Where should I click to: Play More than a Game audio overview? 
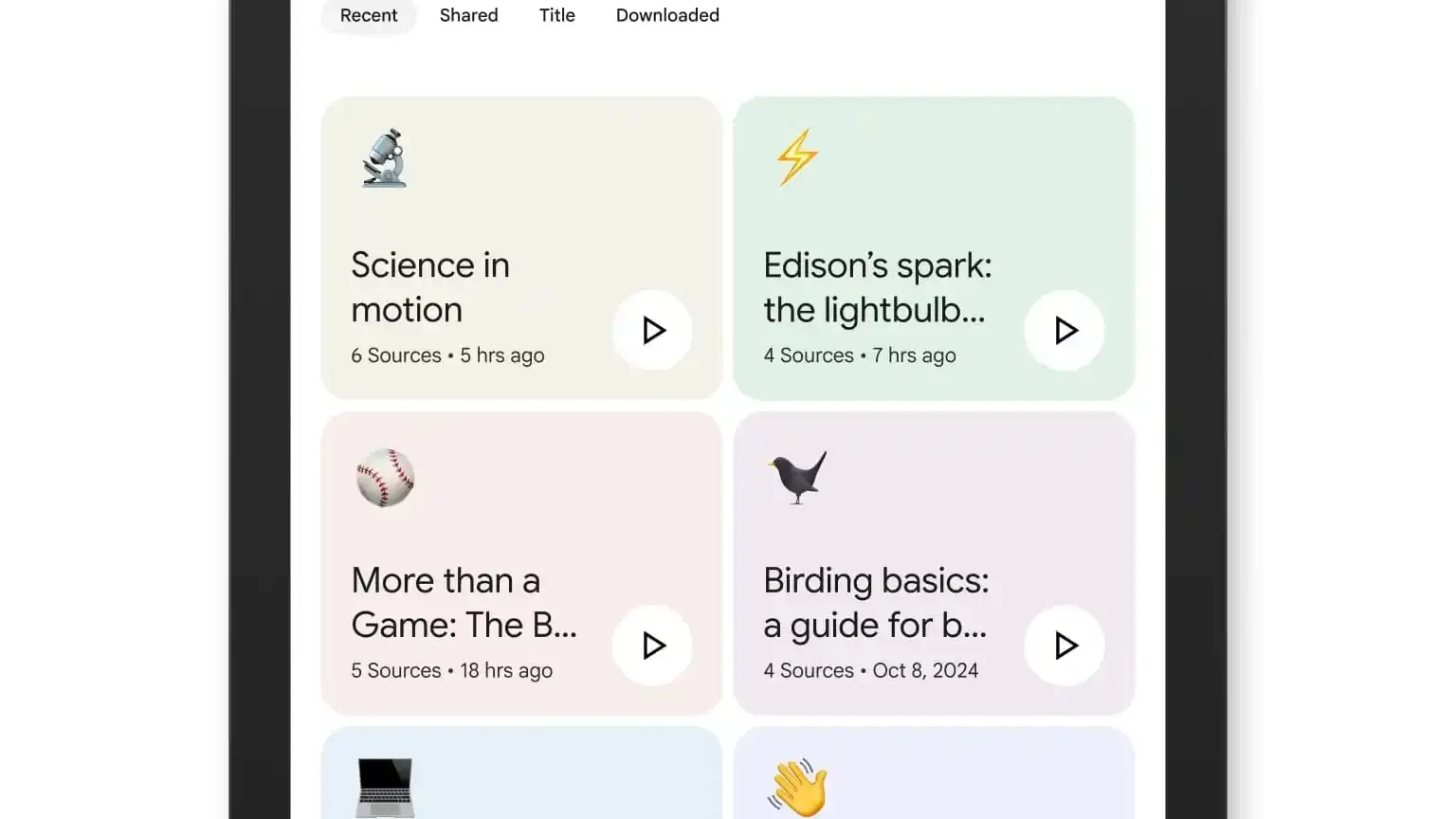(x=652, y=646)
